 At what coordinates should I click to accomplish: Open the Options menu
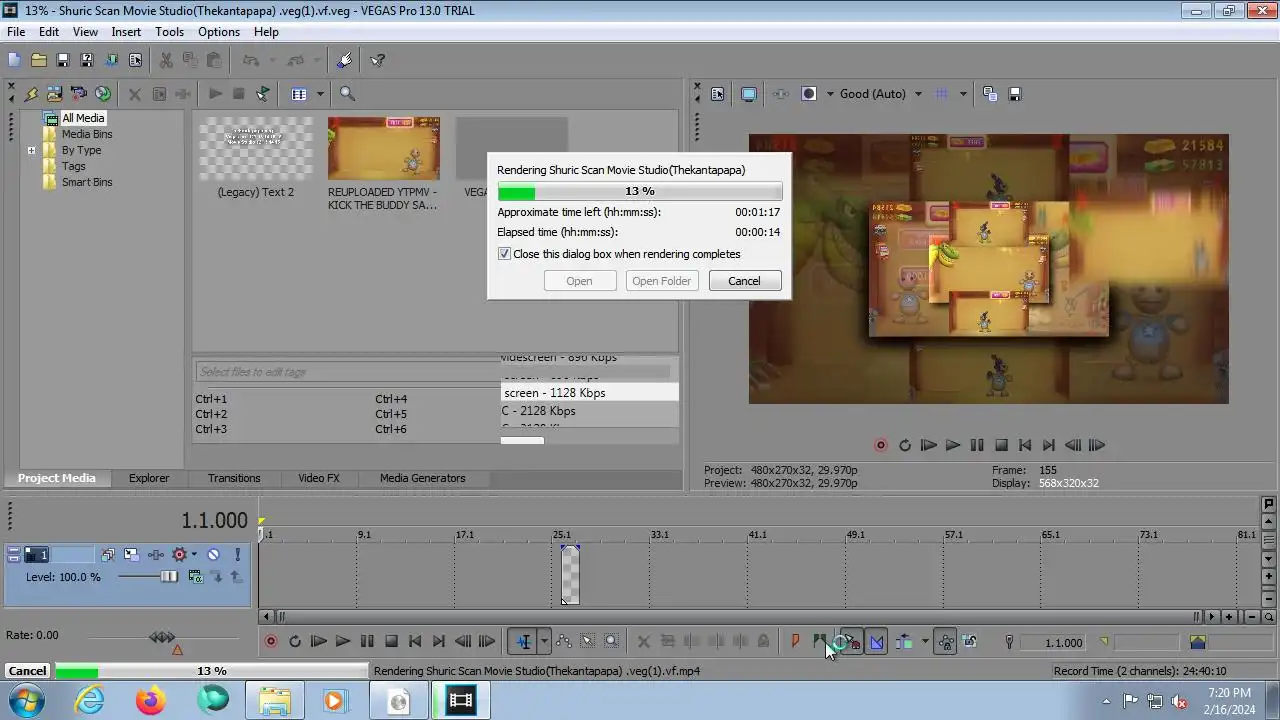pyautogui.click(x=219, y=32)
